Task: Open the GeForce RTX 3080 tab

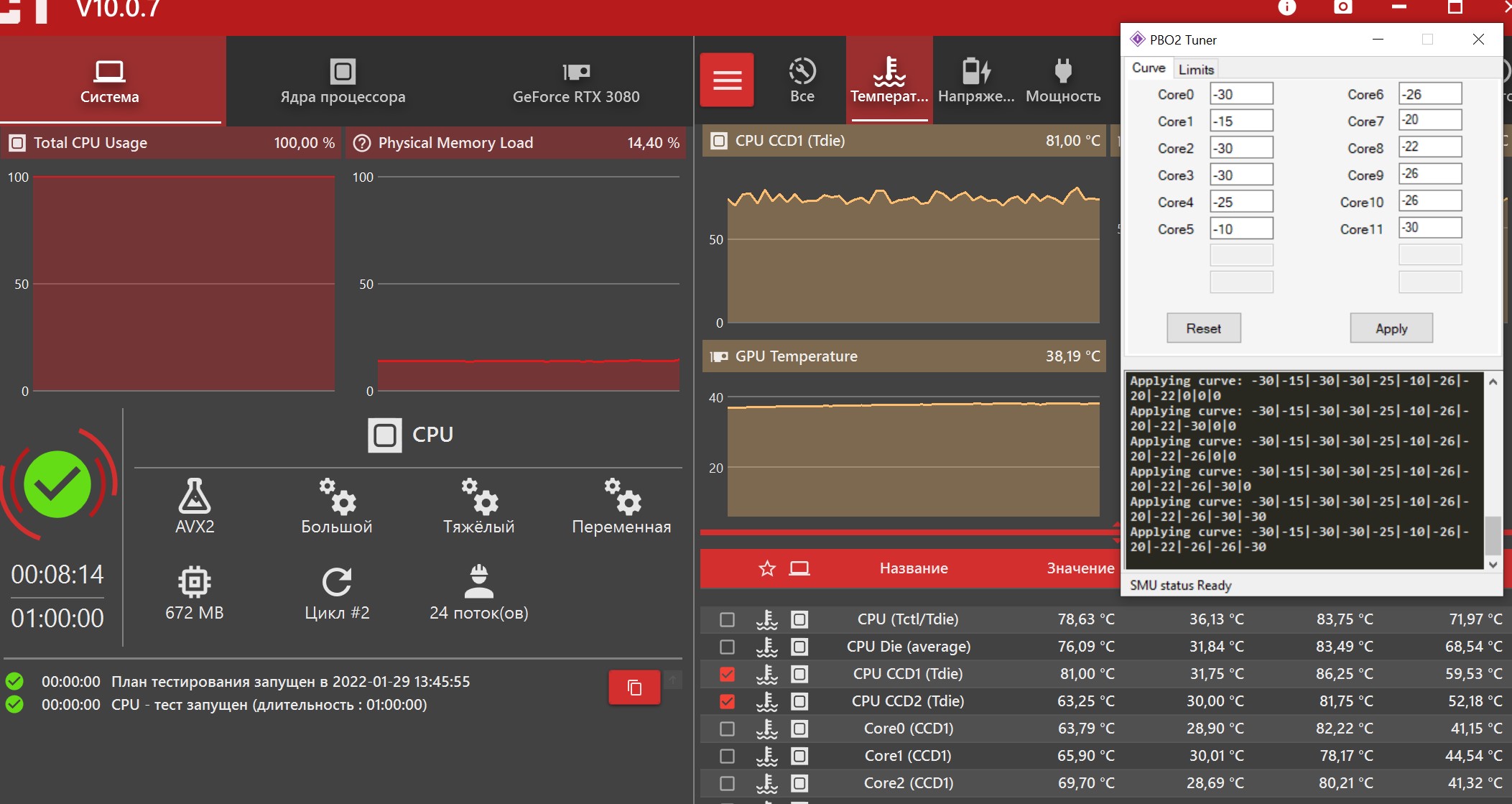Action: [x=575, y=80]
